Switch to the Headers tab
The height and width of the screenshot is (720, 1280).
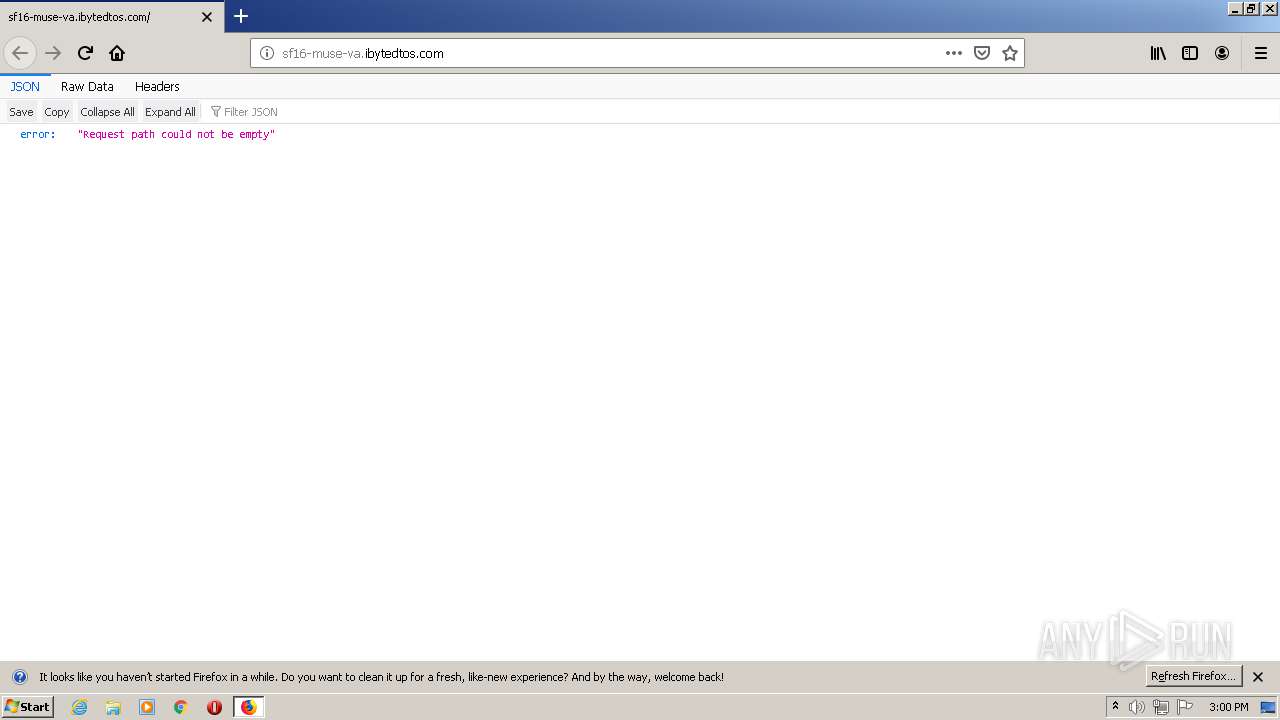pos(157,87)
